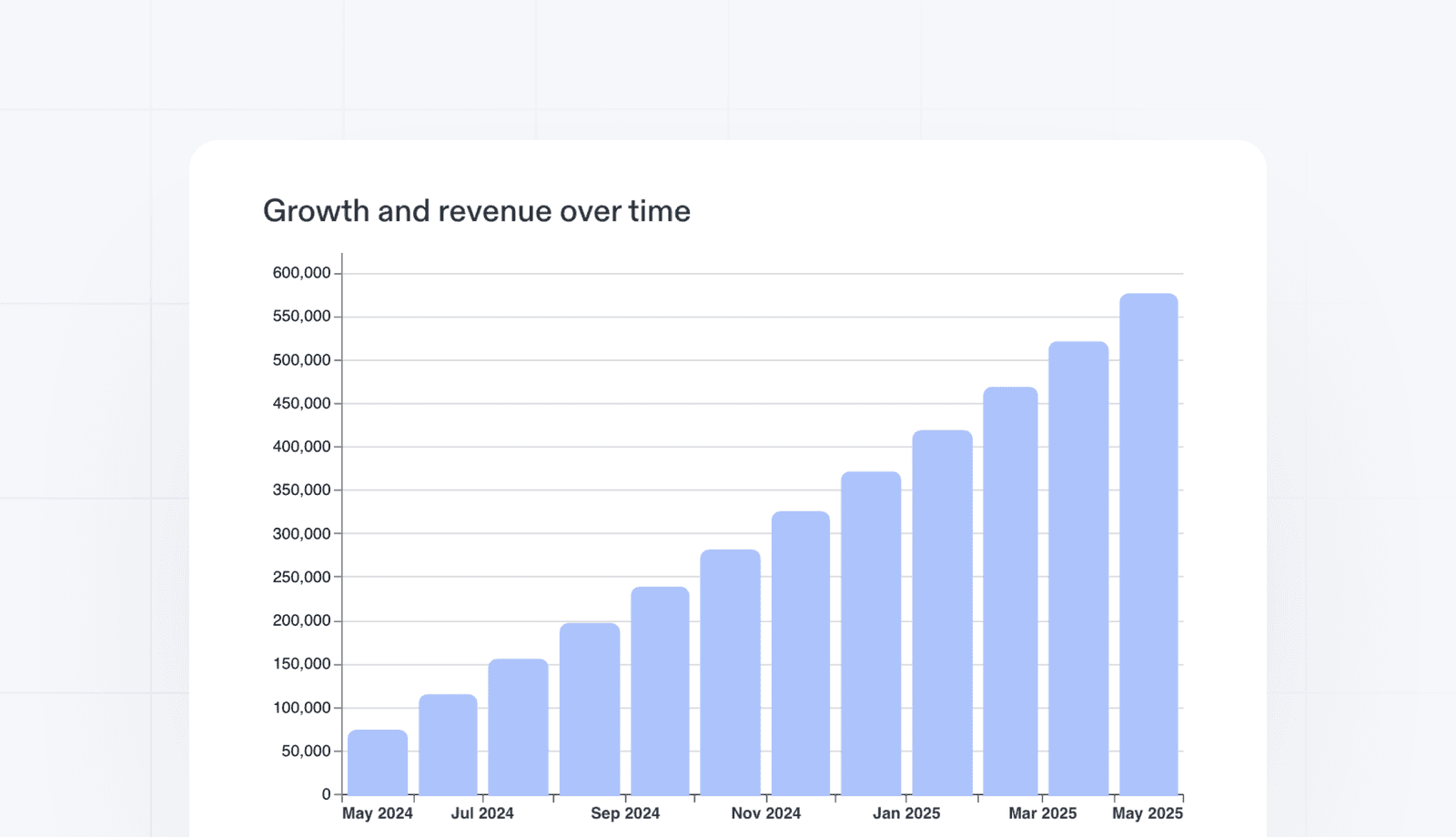This screenshot has width=1456, height=837.
Task: Click the 'Nov 2024' x-axis label
Action: [x=766, y=813]
